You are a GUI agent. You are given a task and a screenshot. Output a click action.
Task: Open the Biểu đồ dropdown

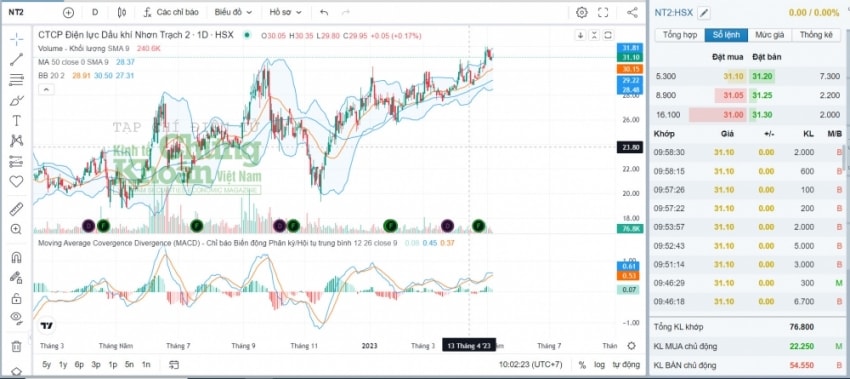[x=233, y=12]
